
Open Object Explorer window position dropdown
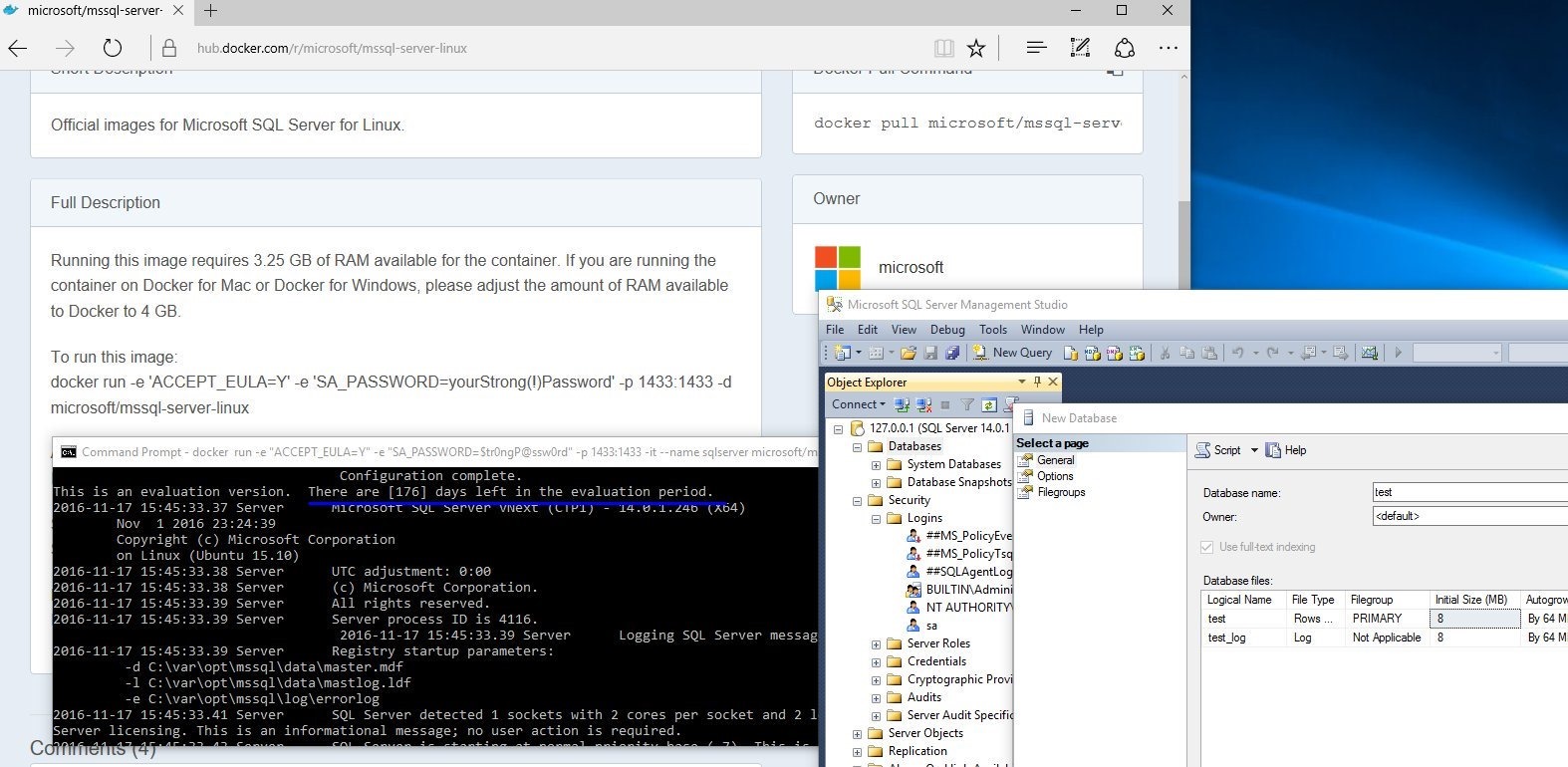[x=1021, y=382]
